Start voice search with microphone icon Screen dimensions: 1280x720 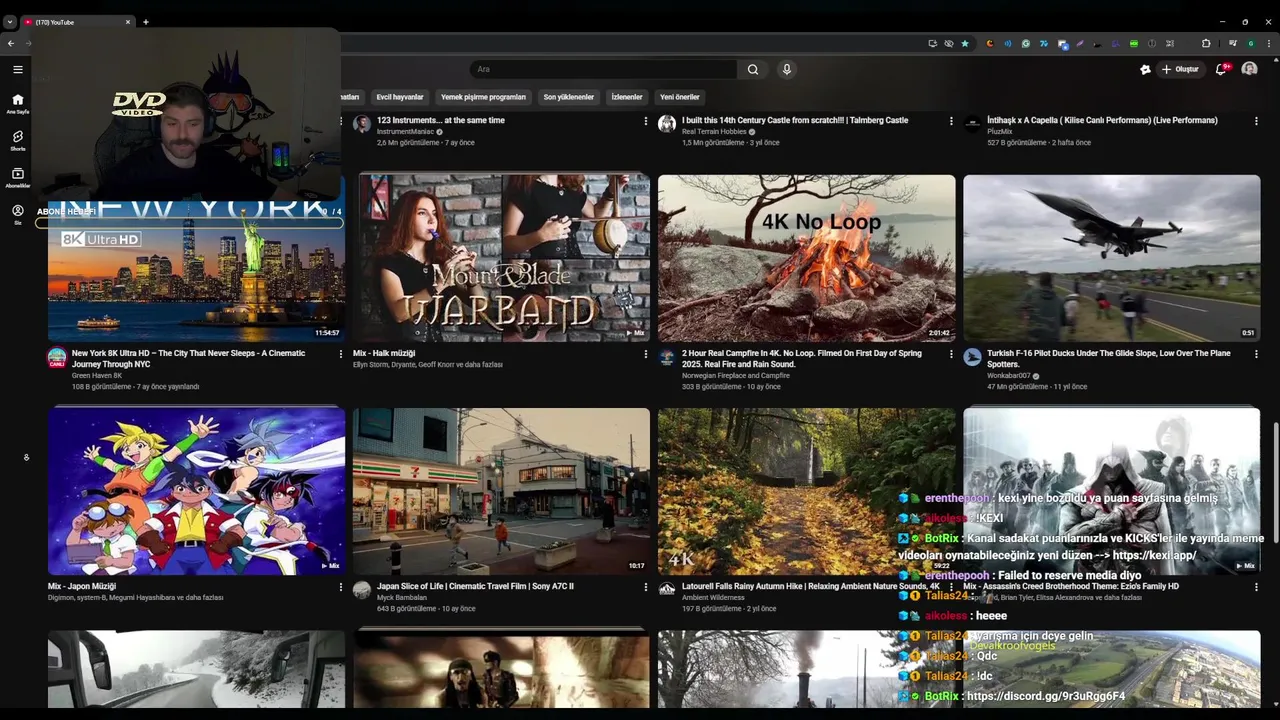787,69
